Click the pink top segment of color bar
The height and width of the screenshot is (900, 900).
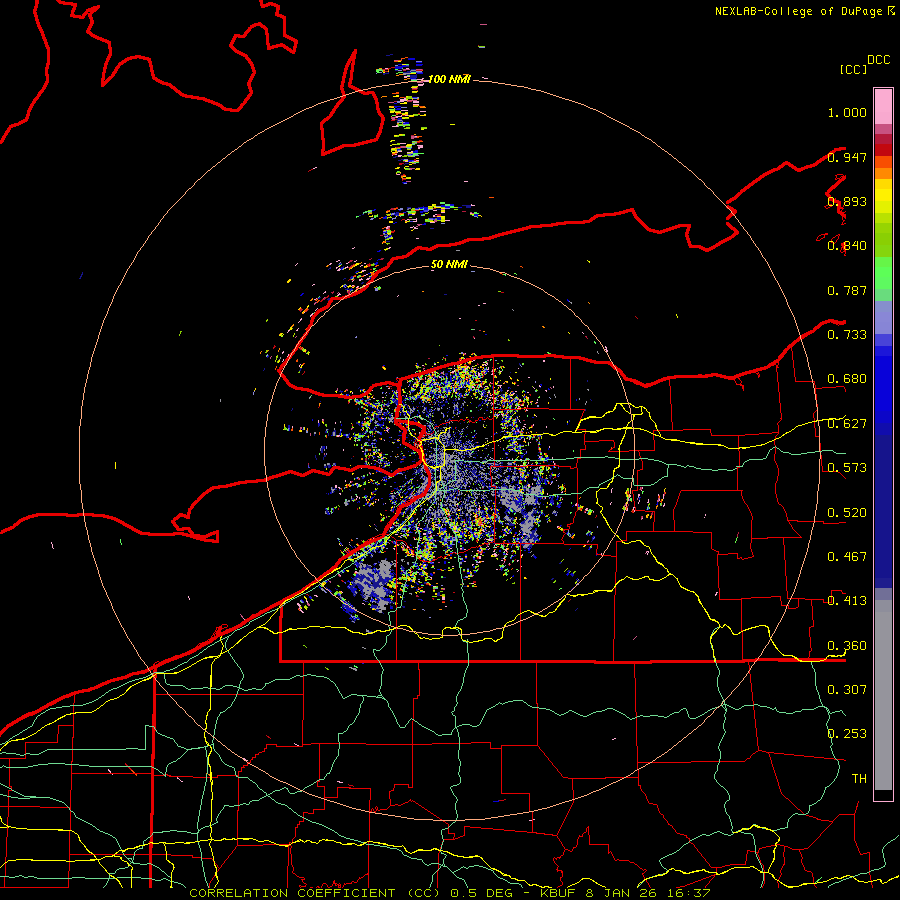pos(883,106)
